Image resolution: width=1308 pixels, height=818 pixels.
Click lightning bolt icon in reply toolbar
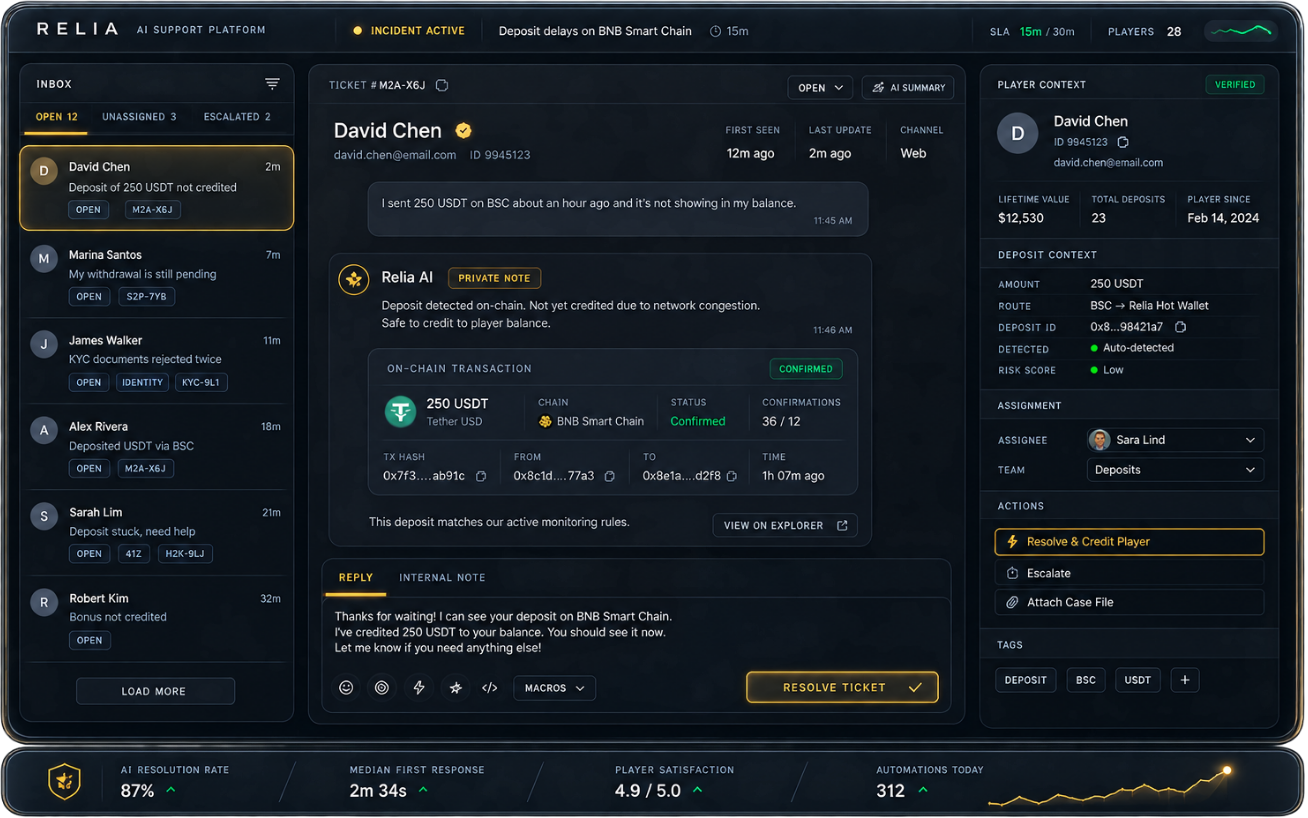pyautogui.click(x=419, y=688)
